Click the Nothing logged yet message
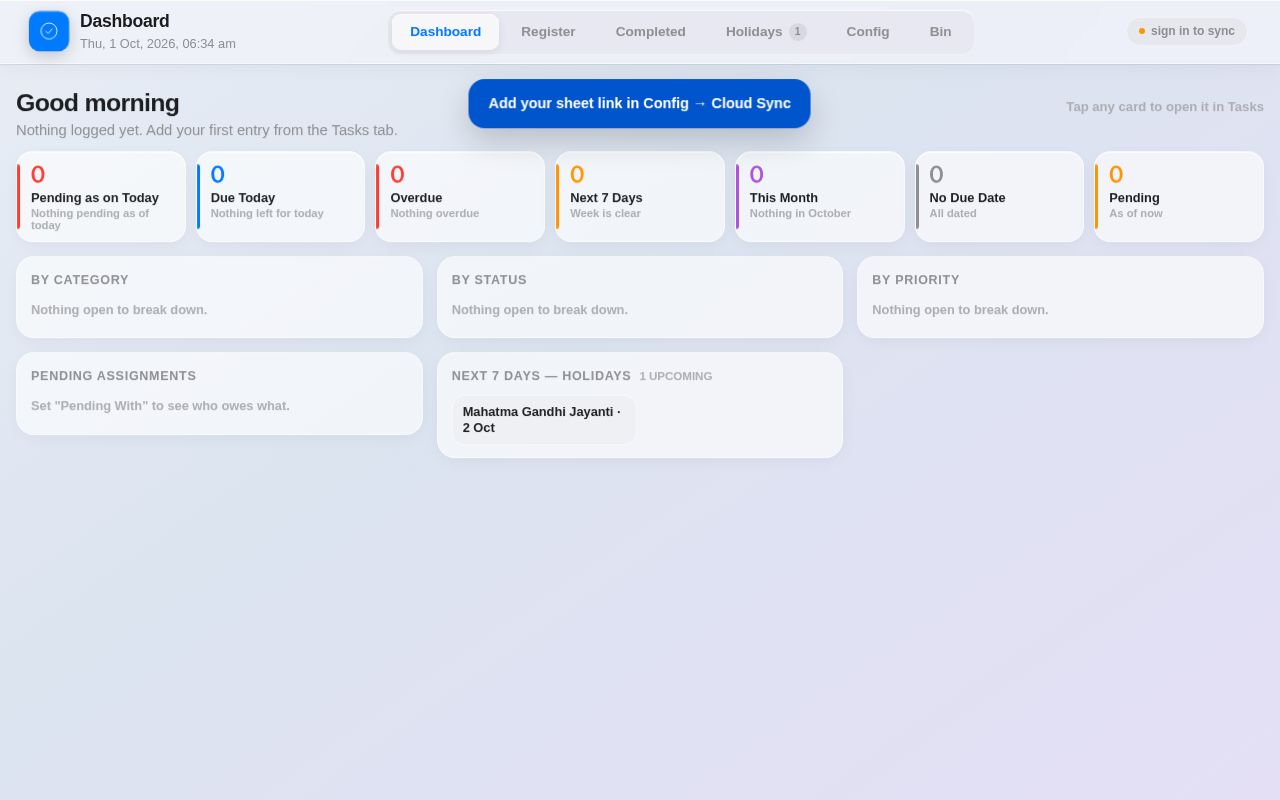 (x=207, y=130)
